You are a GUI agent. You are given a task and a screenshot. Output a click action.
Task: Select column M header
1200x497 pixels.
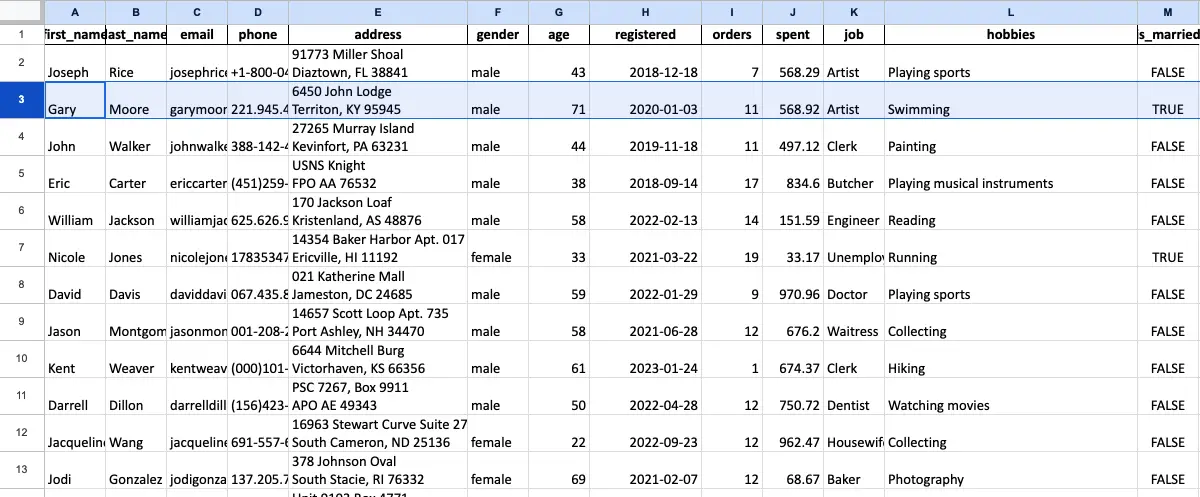coord(1168,12)
